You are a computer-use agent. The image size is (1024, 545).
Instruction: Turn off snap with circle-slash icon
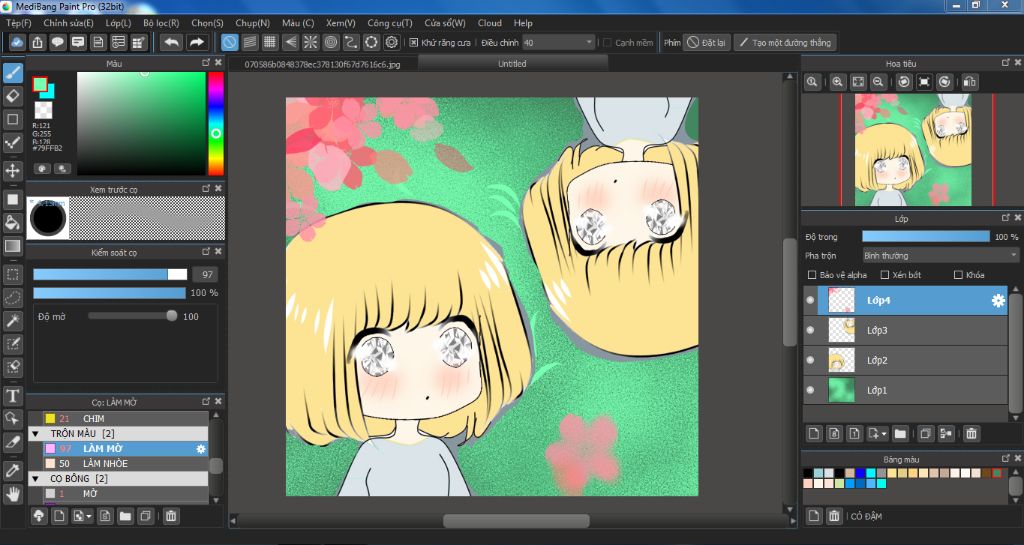pyautogui.click(x=229, y=42)
